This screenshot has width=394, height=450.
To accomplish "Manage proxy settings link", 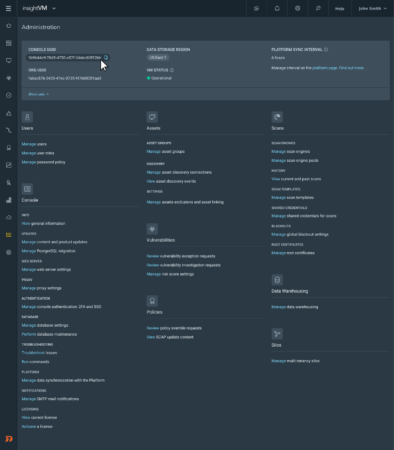I will 41,288.
